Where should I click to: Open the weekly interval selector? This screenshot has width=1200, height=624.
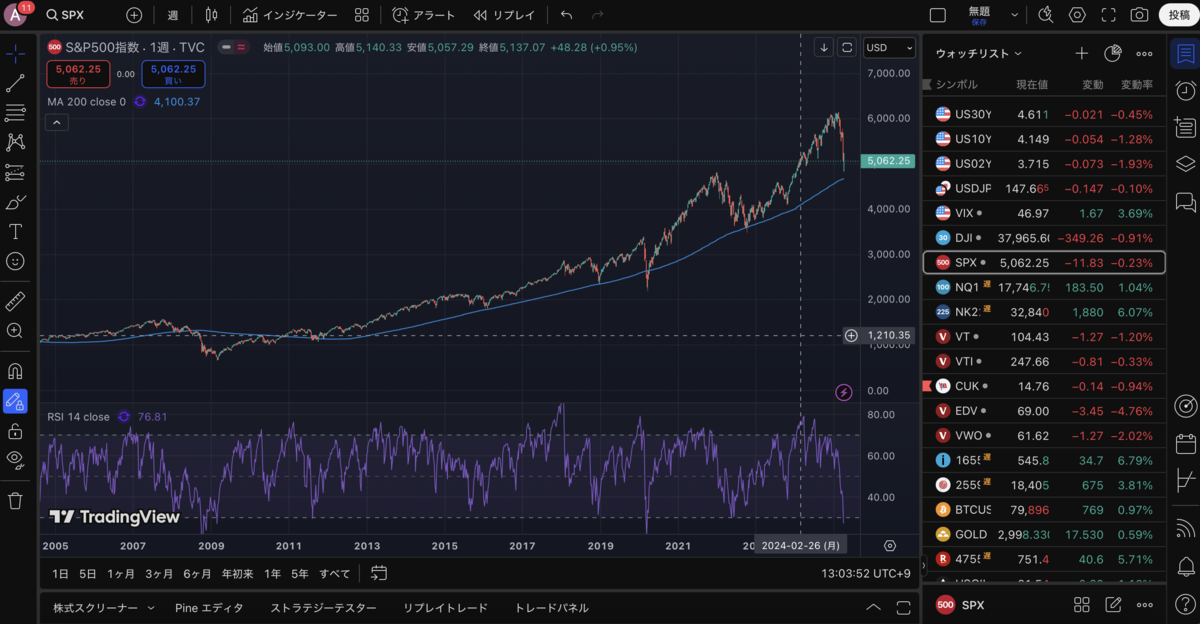[x=173, y=15]
